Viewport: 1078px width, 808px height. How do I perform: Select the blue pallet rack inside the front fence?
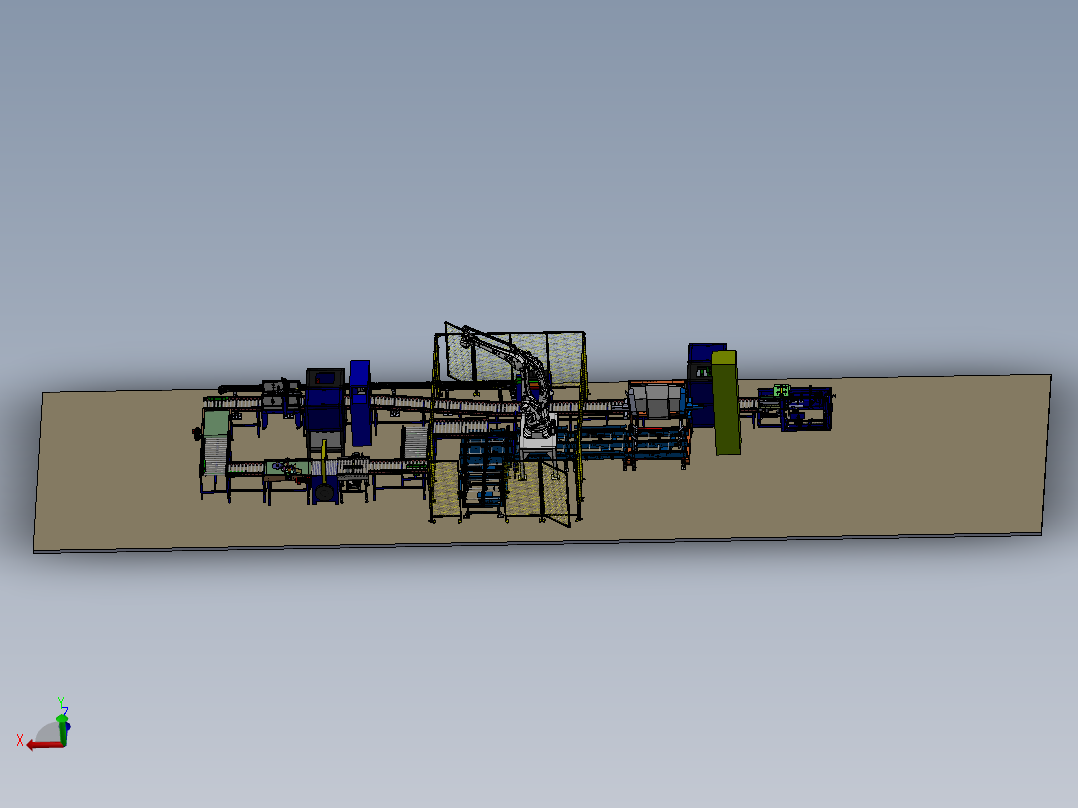point(485,474)
